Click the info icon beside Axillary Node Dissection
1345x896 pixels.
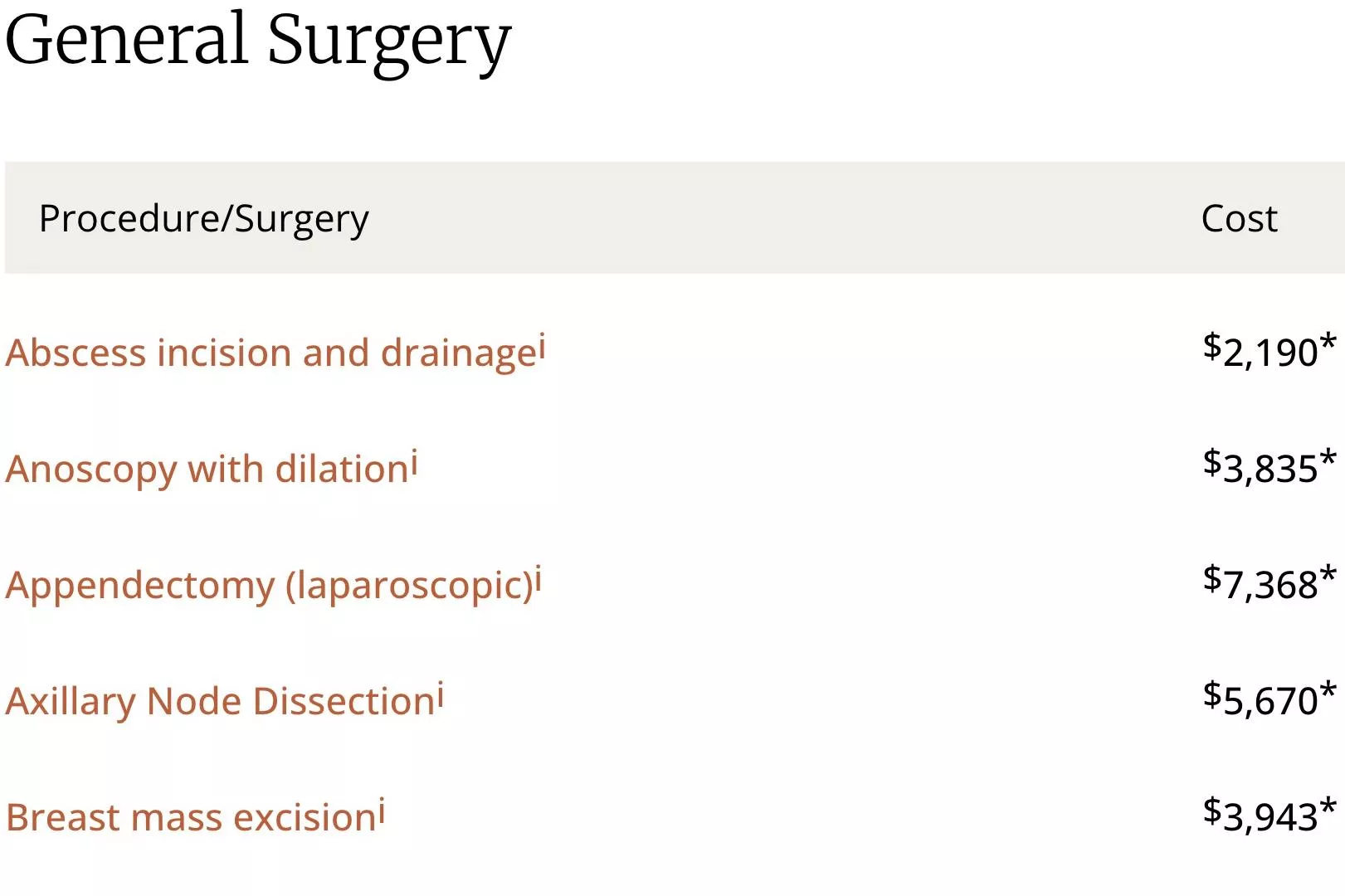pos(441,696)
